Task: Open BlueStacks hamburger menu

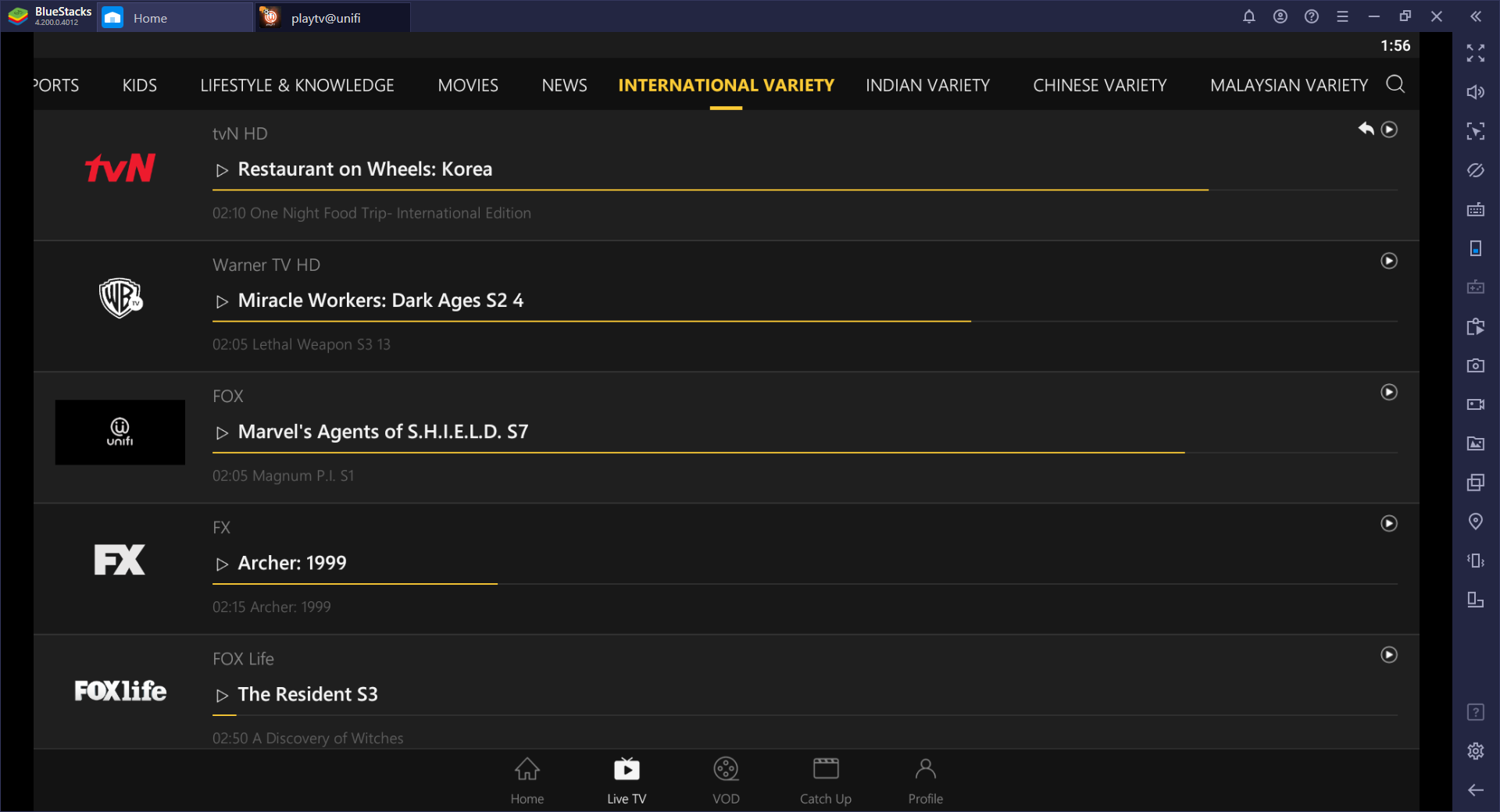Action: [x=1343, y=16]
